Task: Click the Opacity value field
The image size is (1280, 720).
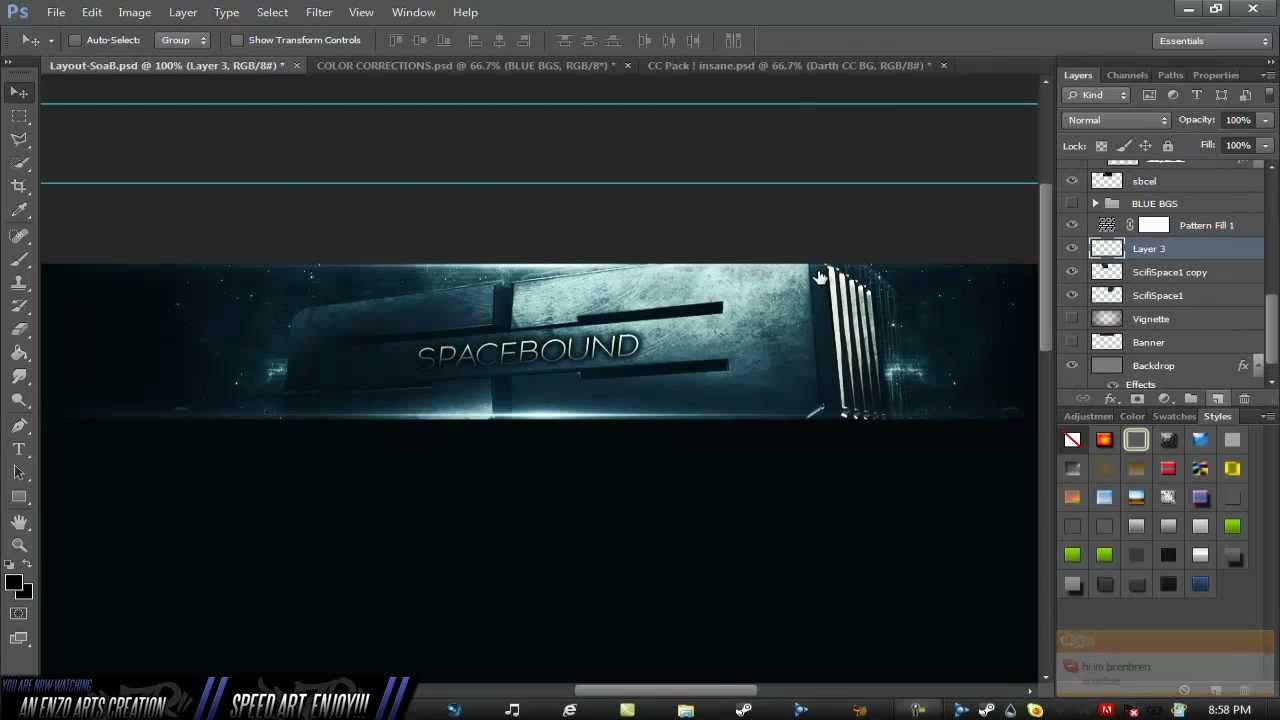Action: [x=1238, y=120]
